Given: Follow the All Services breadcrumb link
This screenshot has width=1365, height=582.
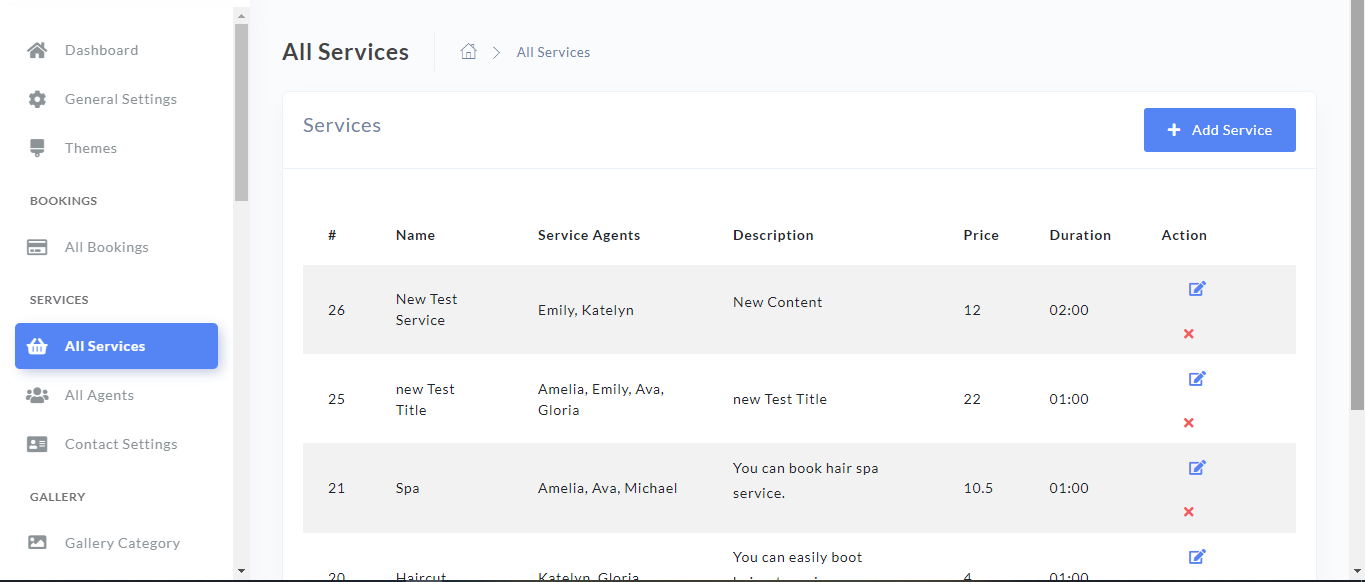Looking at the screenshot, I should tap(553, 51).
